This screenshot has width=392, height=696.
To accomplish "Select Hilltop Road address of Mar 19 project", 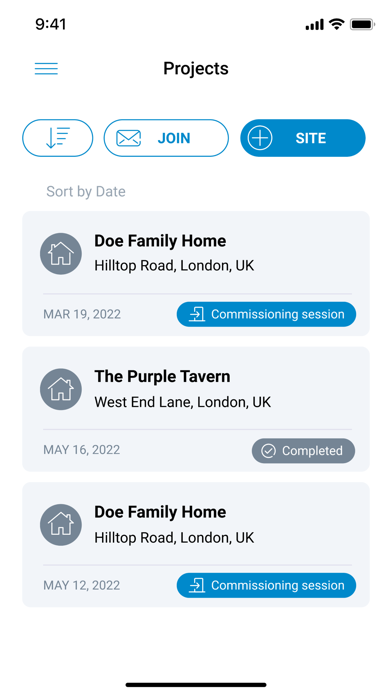I will 174,266.
